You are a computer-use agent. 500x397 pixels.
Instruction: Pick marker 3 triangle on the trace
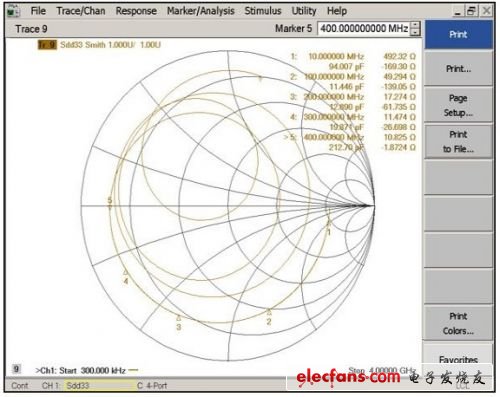(179, 318)
